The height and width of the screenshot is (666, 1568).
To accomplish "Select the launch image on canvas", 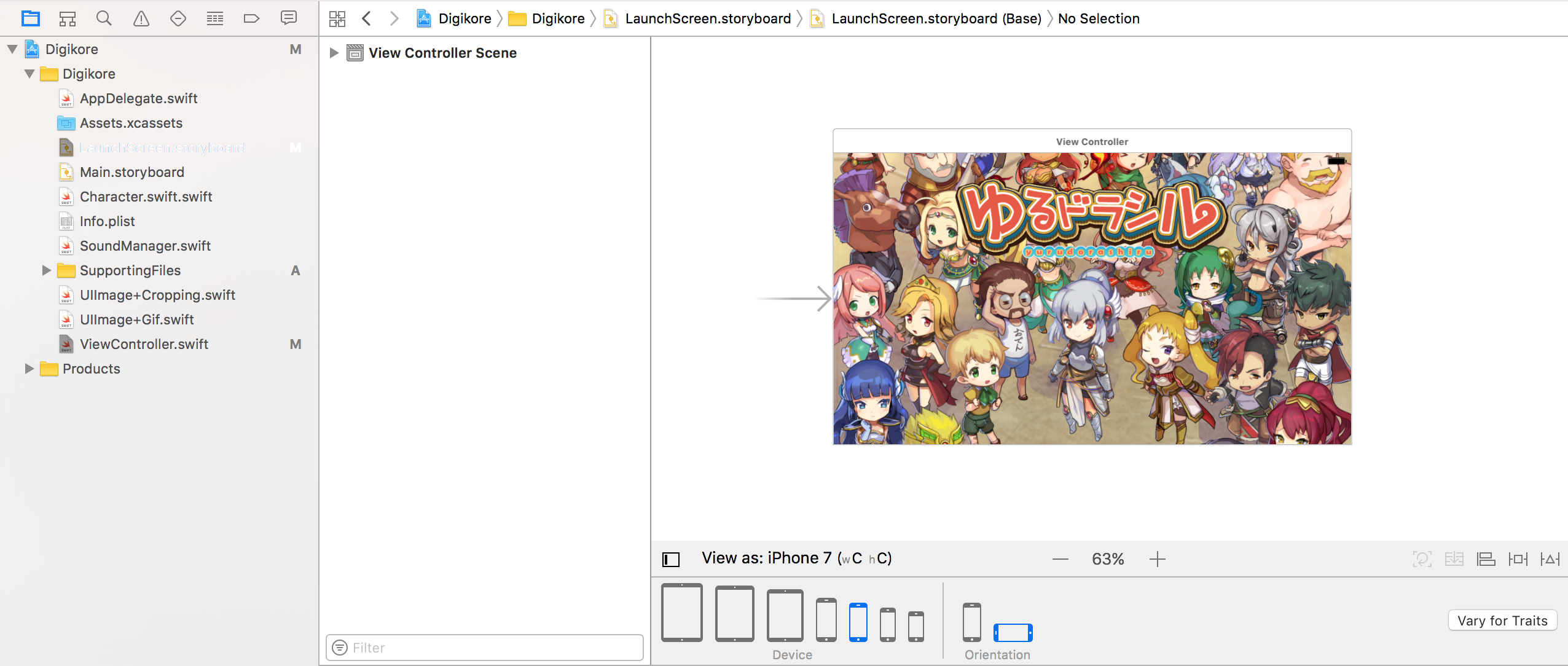I will click(x=1092, y=299).
